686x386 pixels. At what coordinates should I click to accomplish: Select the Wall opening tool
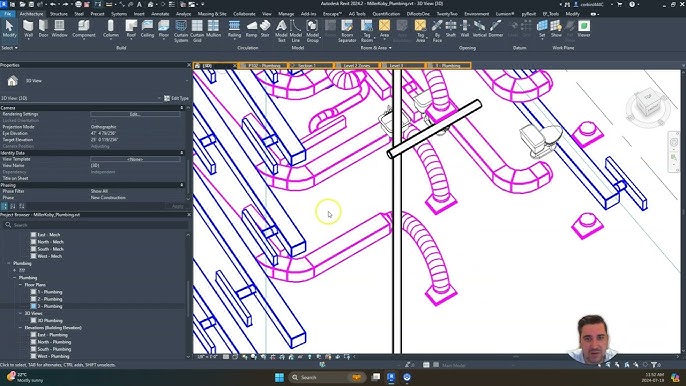465,29
